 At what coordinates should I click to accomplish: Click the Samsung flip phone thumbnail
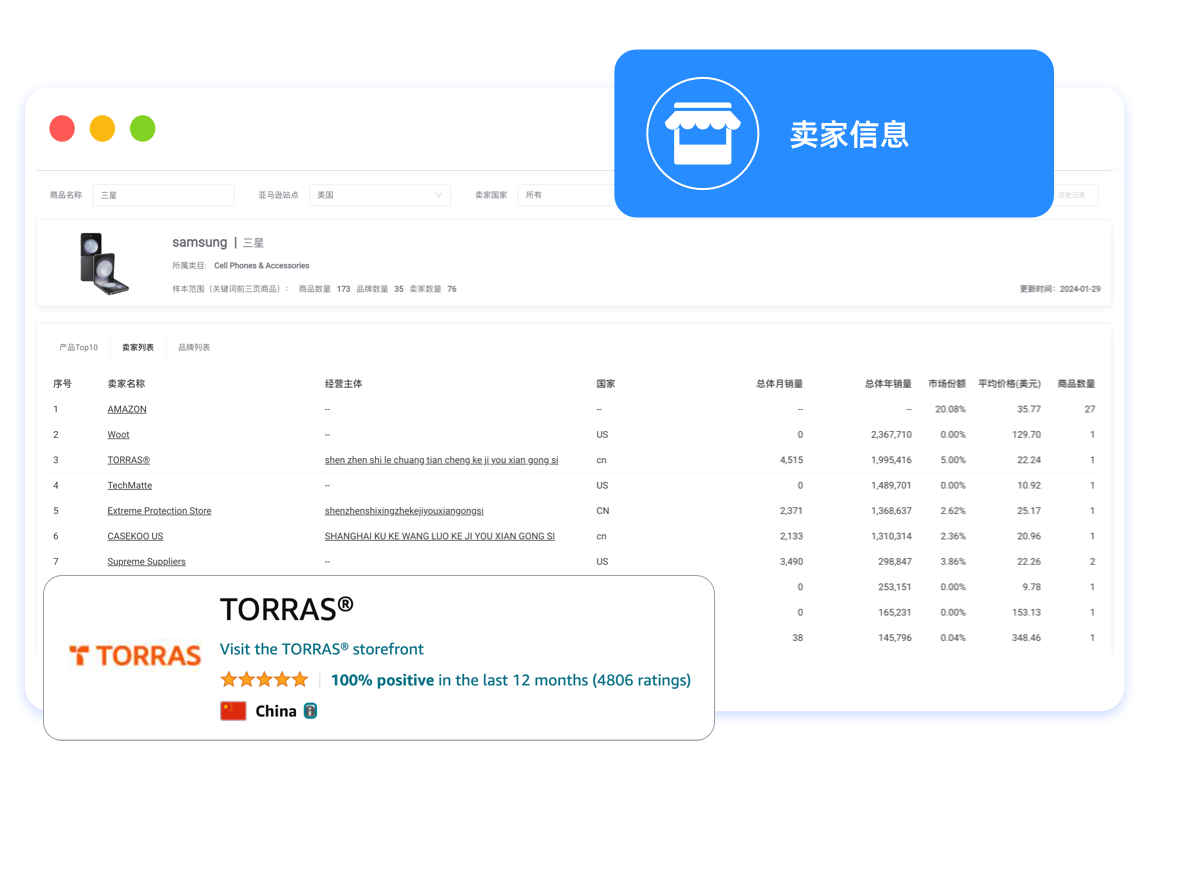pyautogui.click(x=105, y=263)
